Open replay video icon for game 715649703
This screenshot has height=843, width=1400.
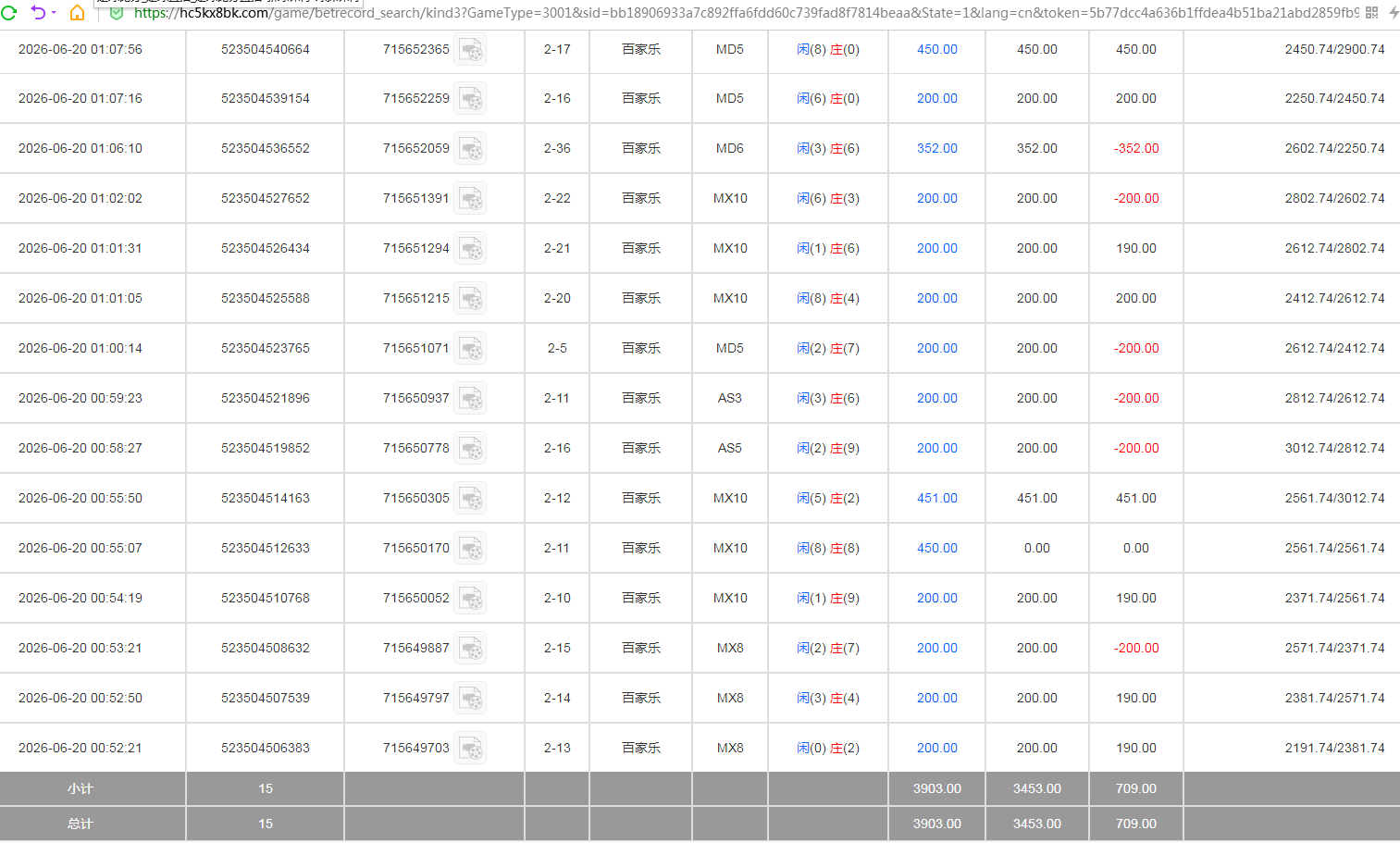(x=471, y=748)
